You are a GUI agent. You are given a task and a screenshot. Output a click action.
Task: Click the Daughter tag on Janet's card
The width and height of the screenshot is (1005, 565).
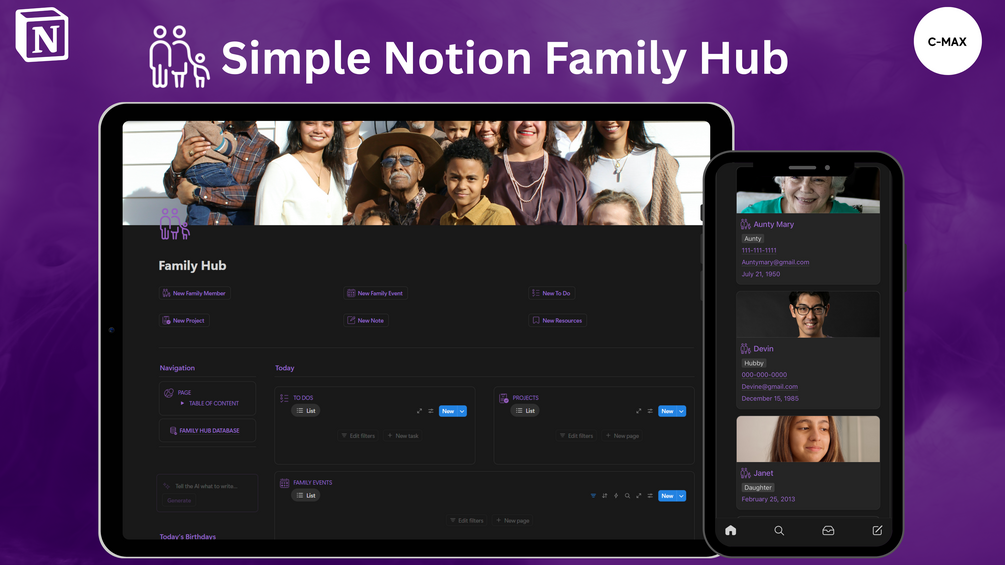coord(758,487)
